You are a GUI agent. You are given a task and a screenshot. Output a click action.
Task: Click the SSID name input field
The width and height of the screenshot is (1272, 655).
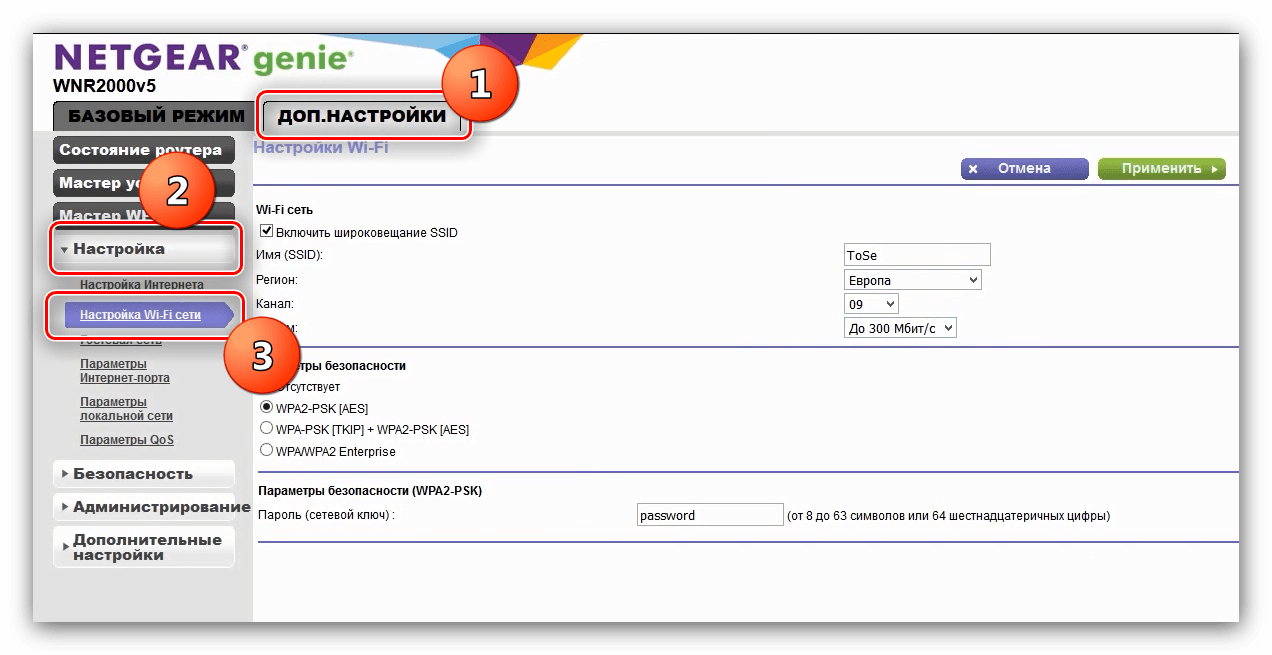pyautogui.click(x=917, y=255)
